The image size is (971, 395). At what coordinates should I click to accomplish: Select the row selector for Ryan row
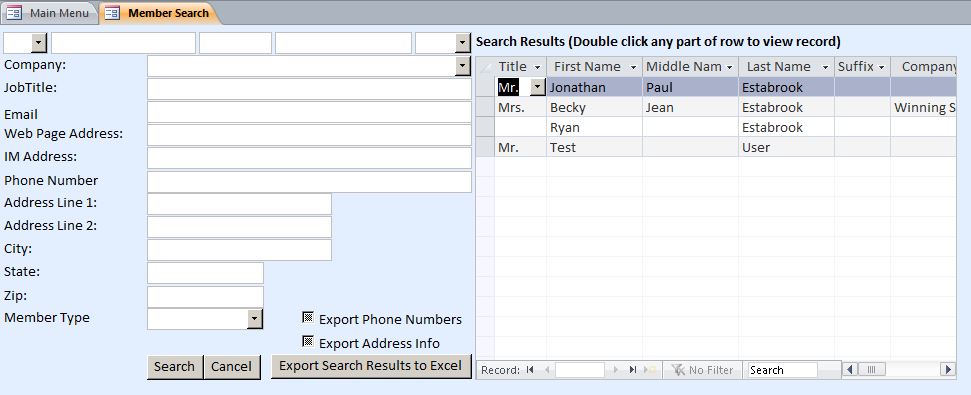pyautogui.click(x=485, y=127)
